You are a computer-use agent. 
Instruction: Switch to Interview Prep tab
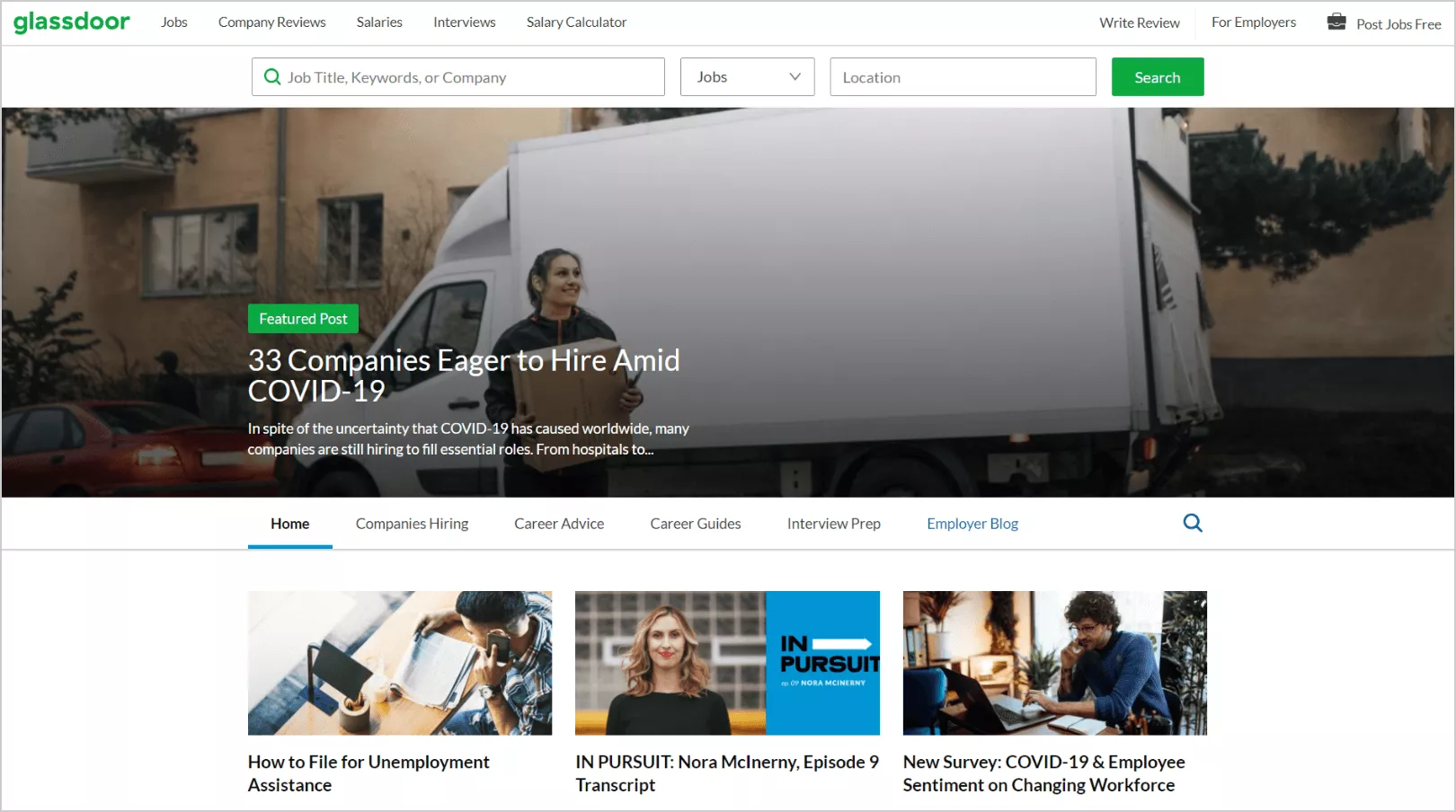834,524
